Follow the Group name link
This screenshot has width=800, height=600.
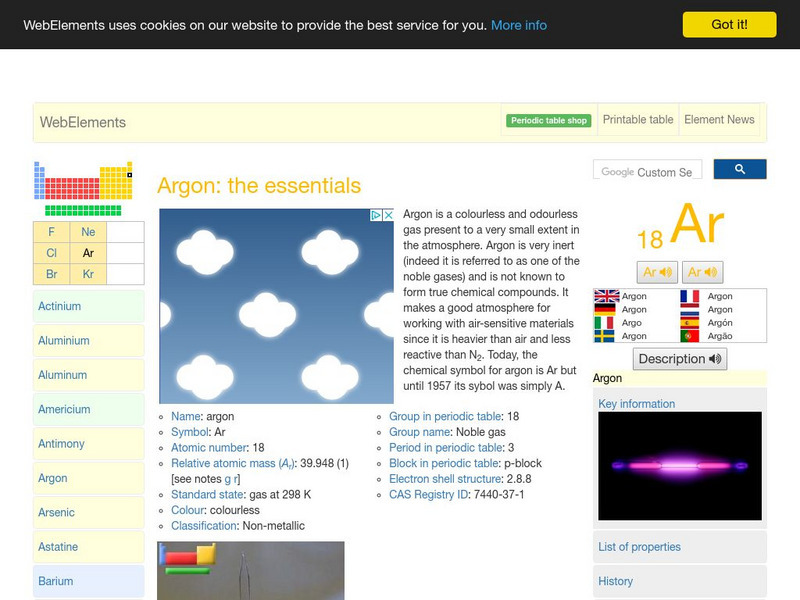tap(419, 432)
